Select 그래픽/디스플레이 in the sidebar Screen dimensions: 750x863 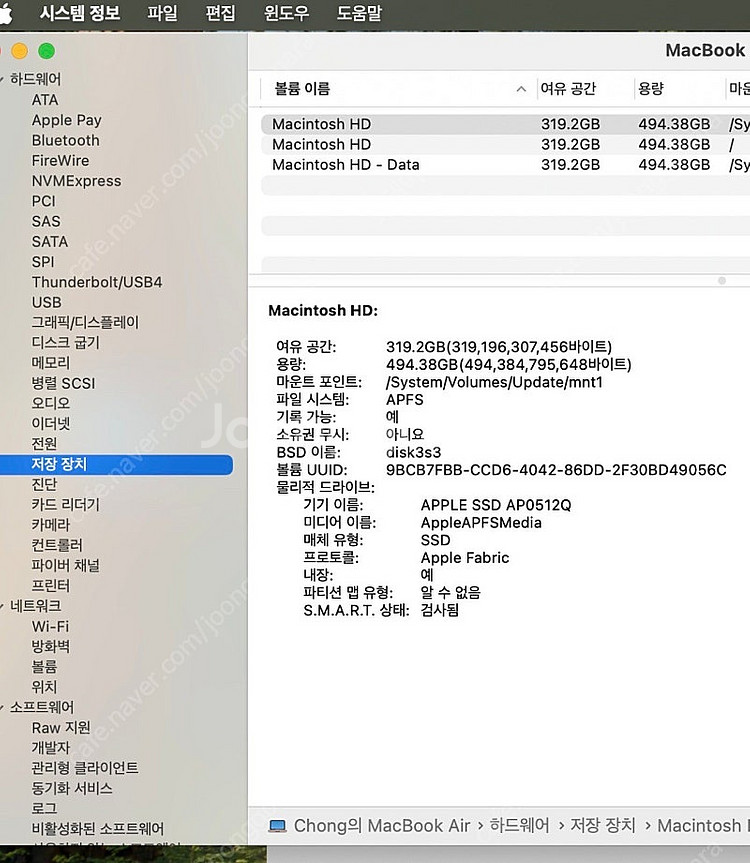pos(85,322)
